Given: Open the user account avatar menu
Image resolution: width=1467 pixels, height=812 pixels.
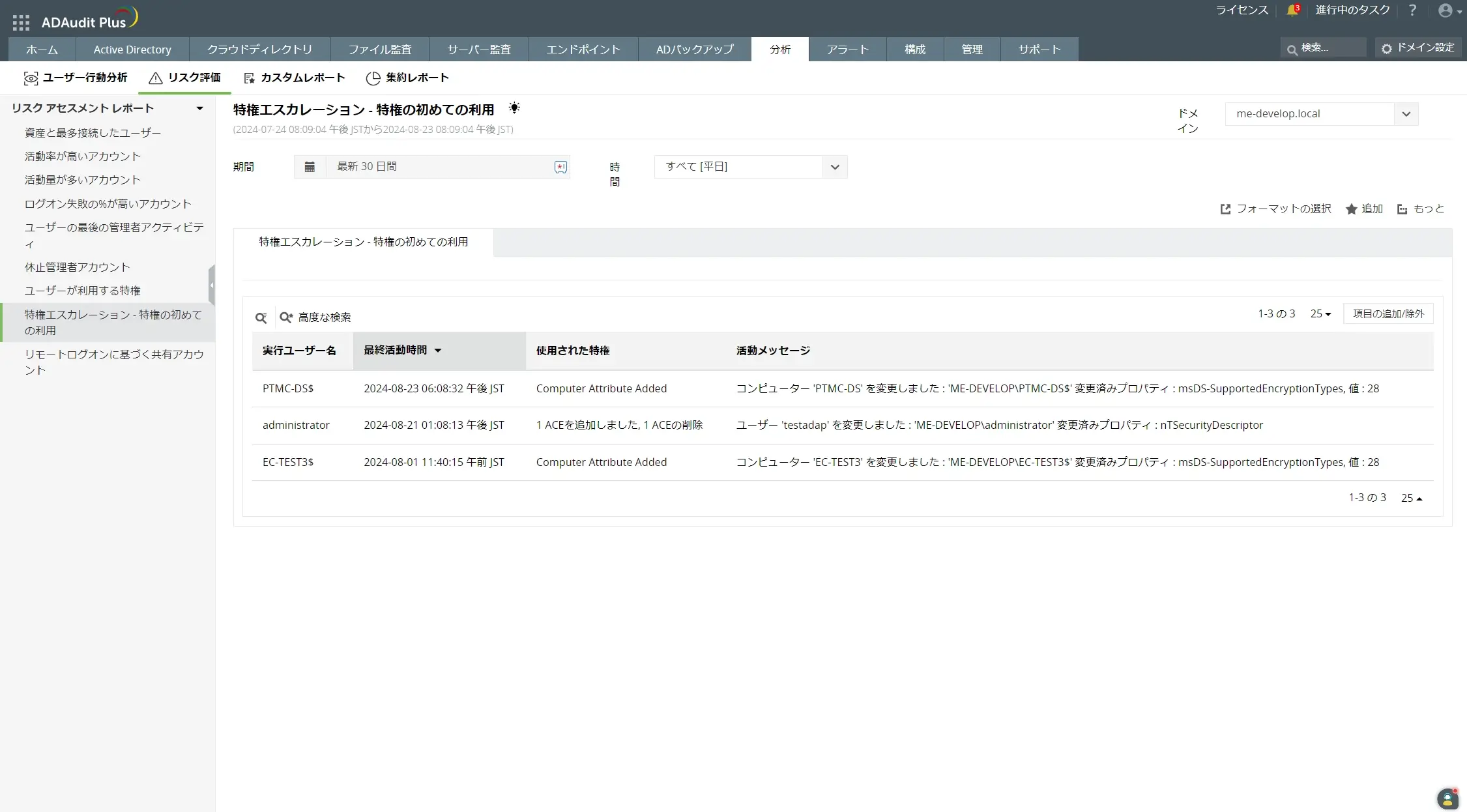Looking at the screenshot, I should coord(1449,10).
